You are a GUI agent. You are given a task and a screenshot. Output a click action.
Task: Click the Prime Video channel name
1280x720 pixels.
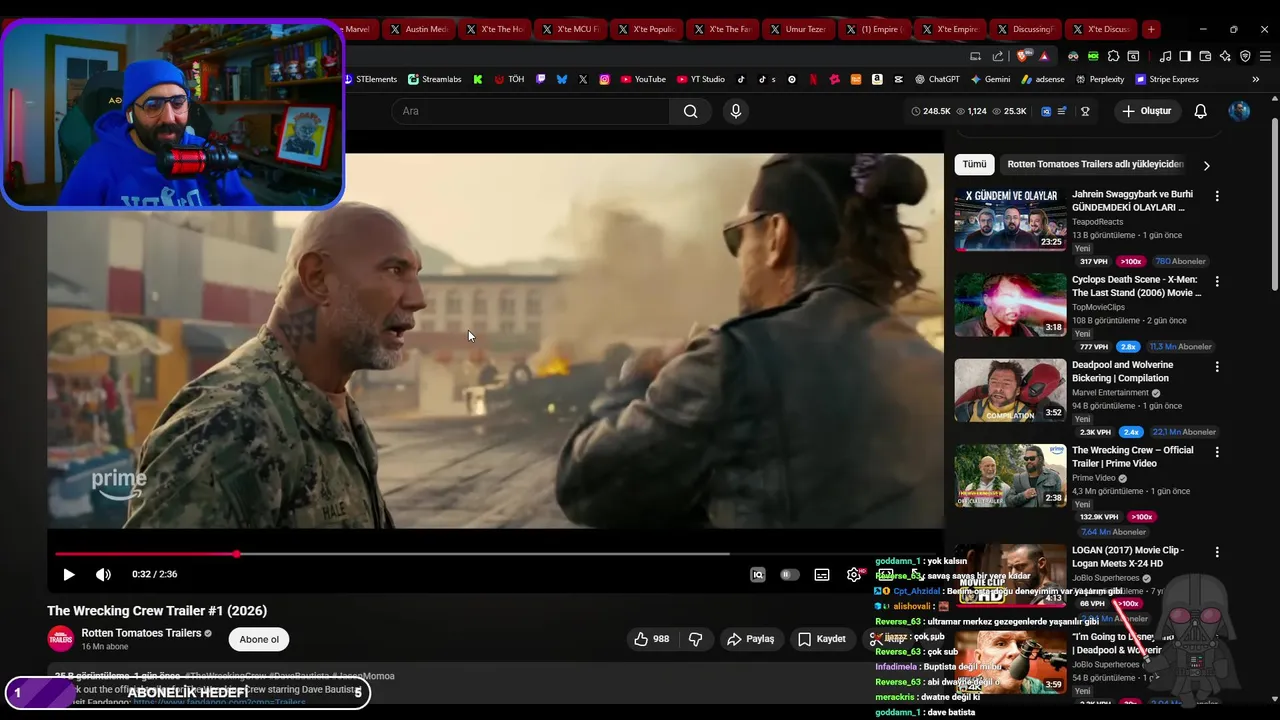tap(1094, 478)
